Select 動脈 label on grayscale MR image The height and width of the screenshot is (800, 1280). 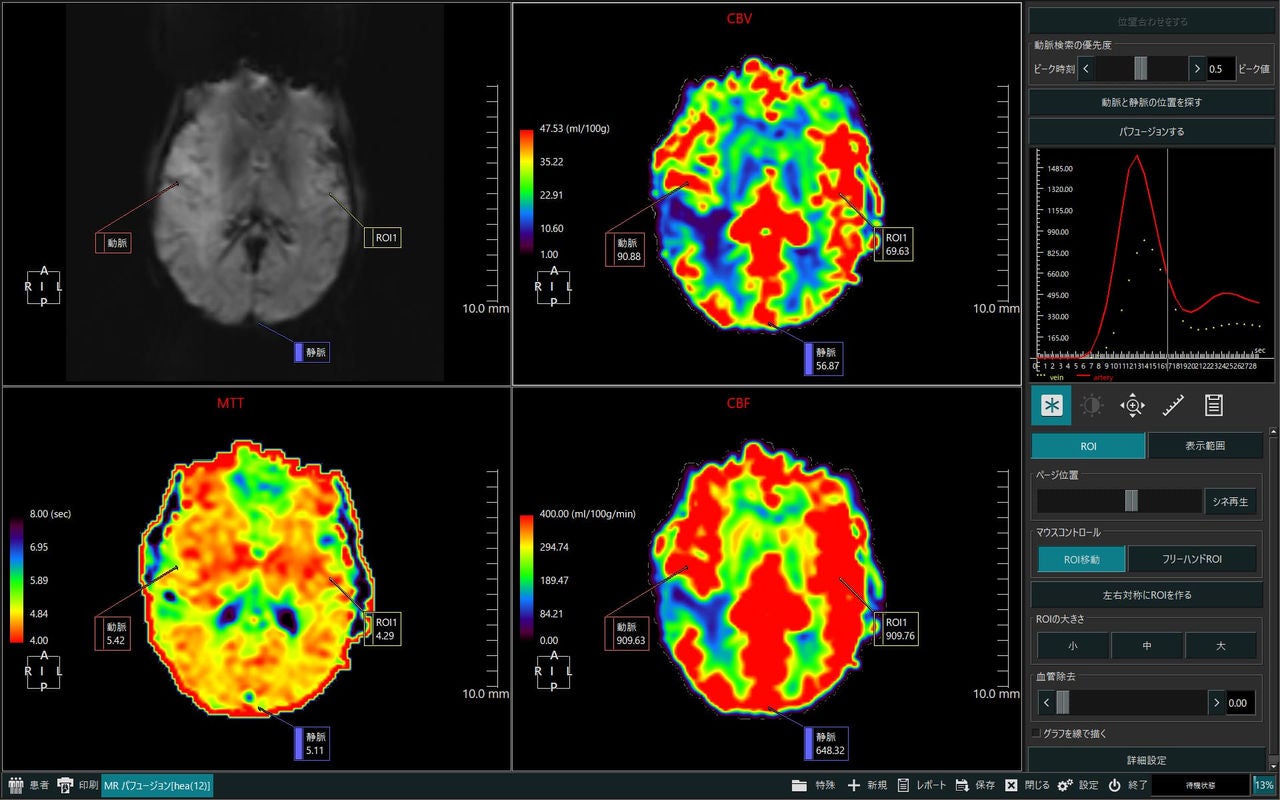pos(113,242)
